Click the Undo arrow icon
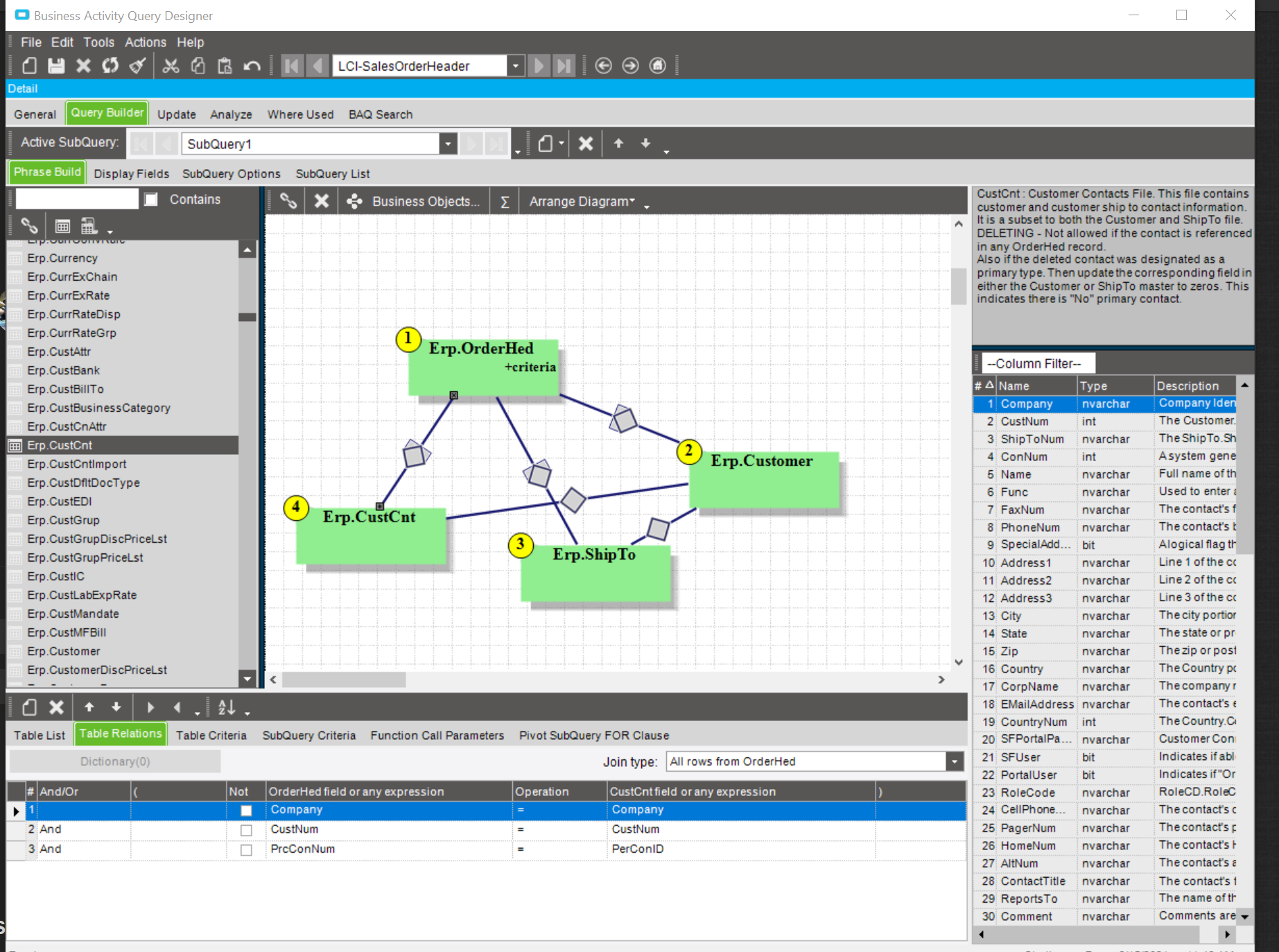Screen dimensions: 1279x952 pyautogui.click(x=252, y=66)
